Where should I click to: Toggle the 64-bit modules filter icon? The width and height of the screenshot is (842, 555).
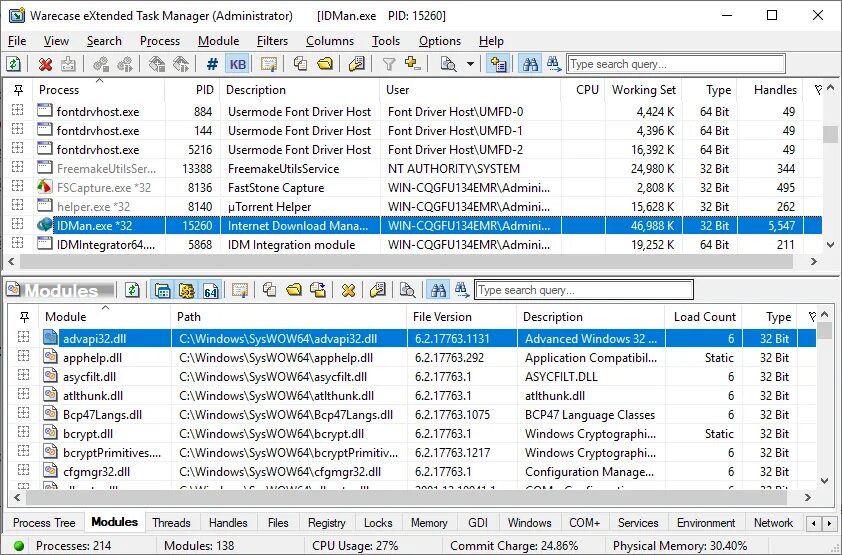point(210,290)
